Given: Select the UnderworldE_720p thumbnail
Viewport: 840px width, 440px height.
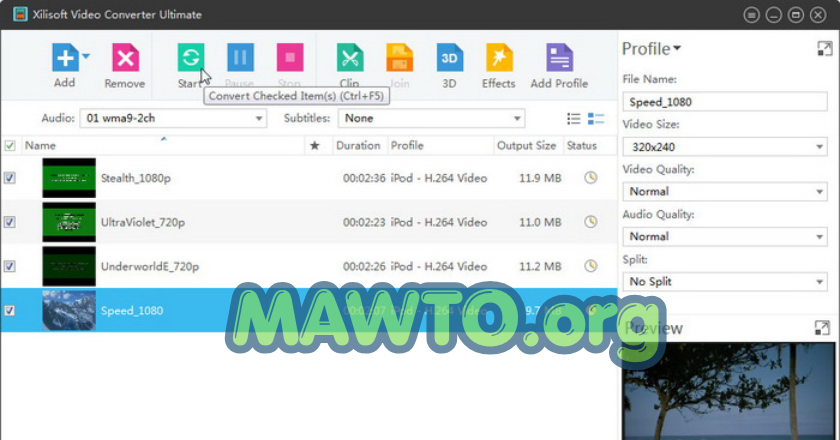Looking at the screenshot, I should coord(69,266).
